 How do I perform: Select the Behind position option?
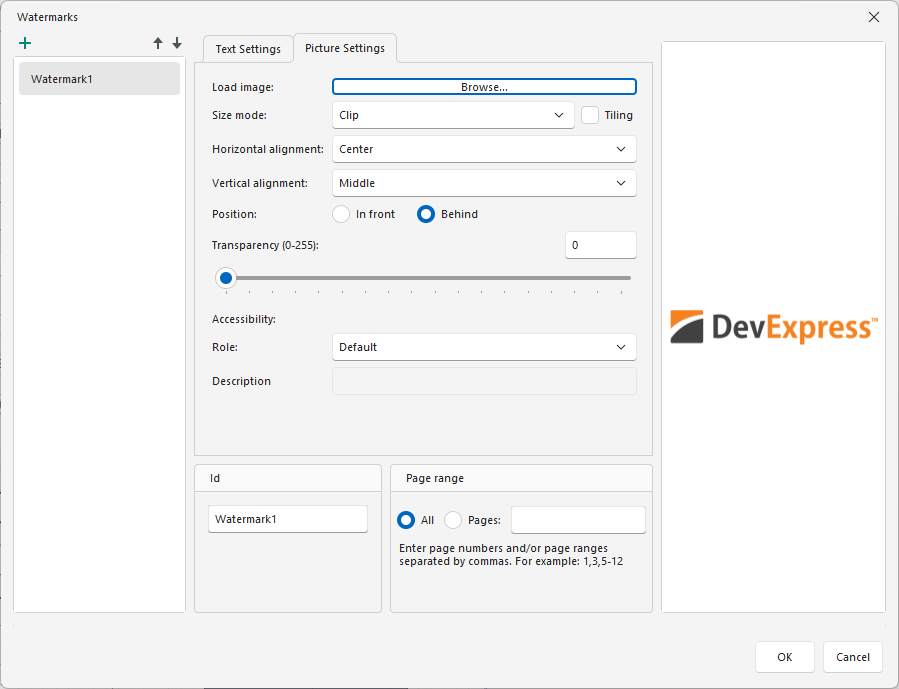(425, 214)
